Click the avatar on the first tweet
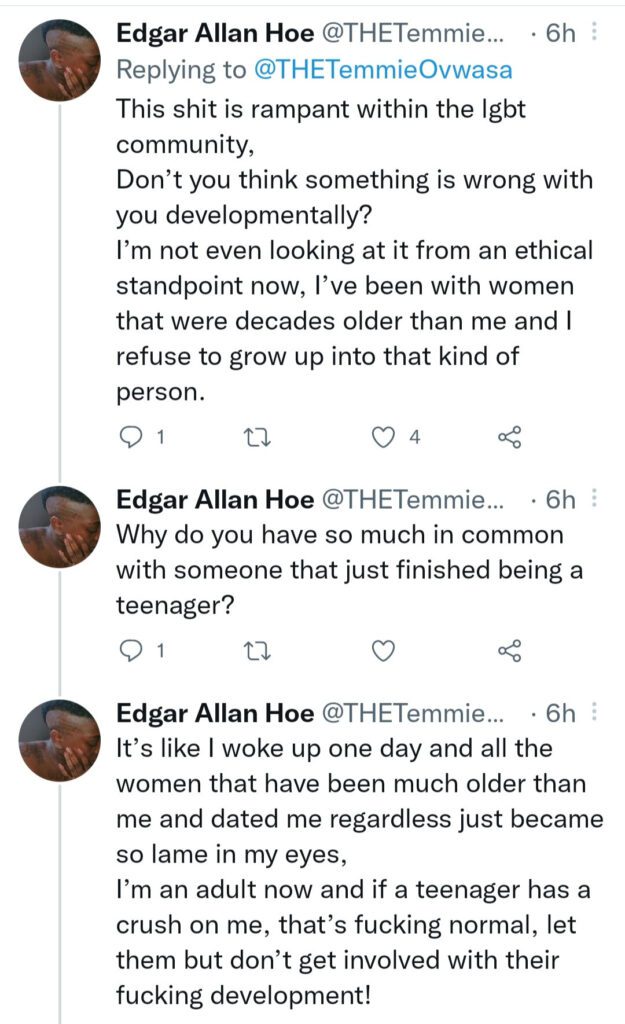 59,61
